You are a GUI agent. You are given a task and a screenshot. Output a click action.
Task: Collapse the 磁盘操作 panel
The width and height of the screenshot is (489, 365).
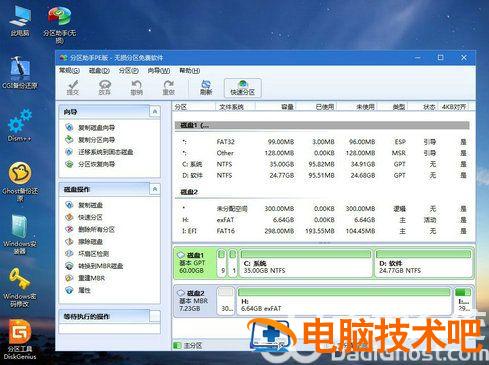tap(155, 189)
